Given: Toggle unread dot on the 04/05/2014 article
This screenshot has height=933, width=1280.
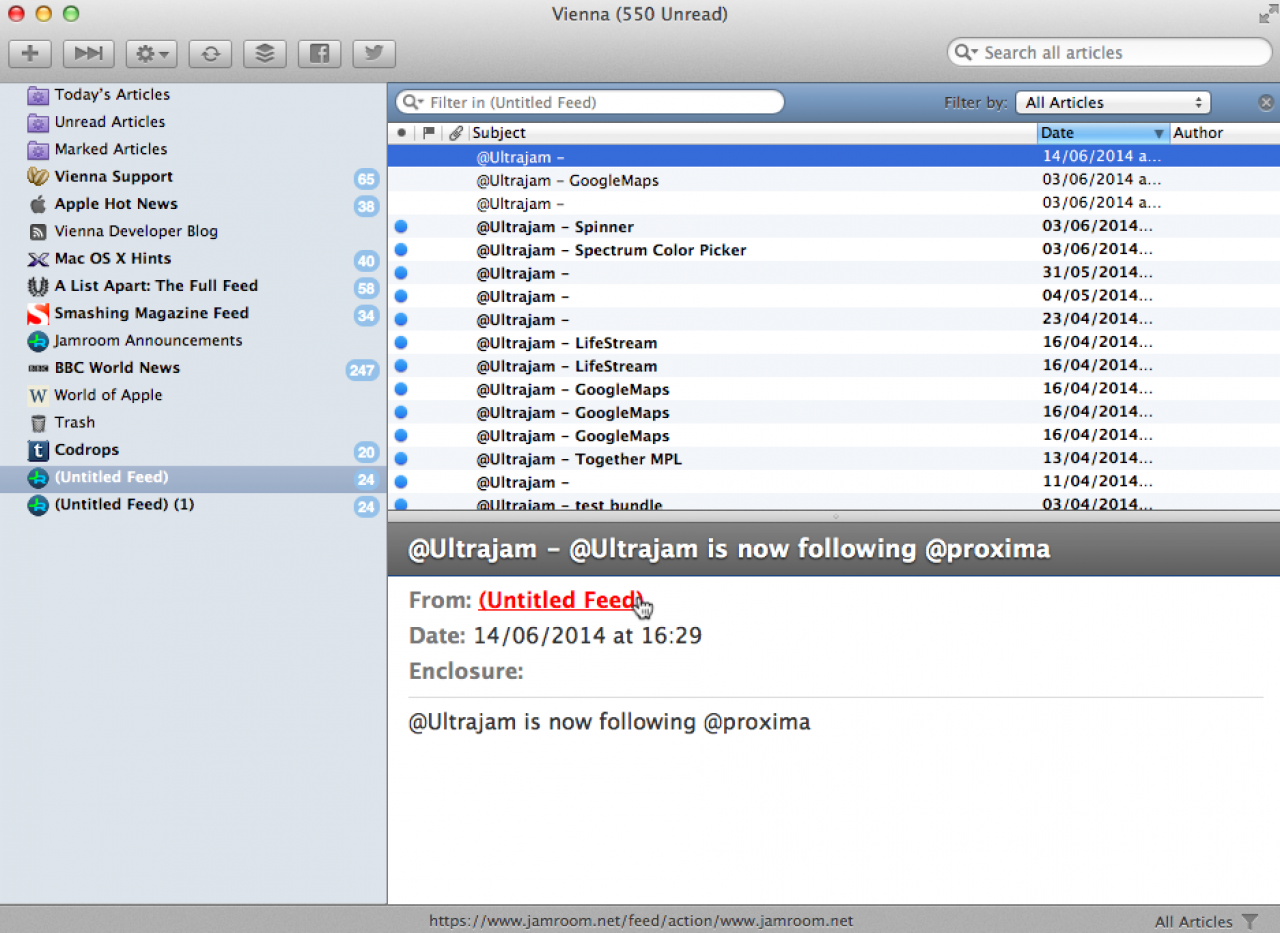Looking at the screenshot, I should click(x=401, y=297).
